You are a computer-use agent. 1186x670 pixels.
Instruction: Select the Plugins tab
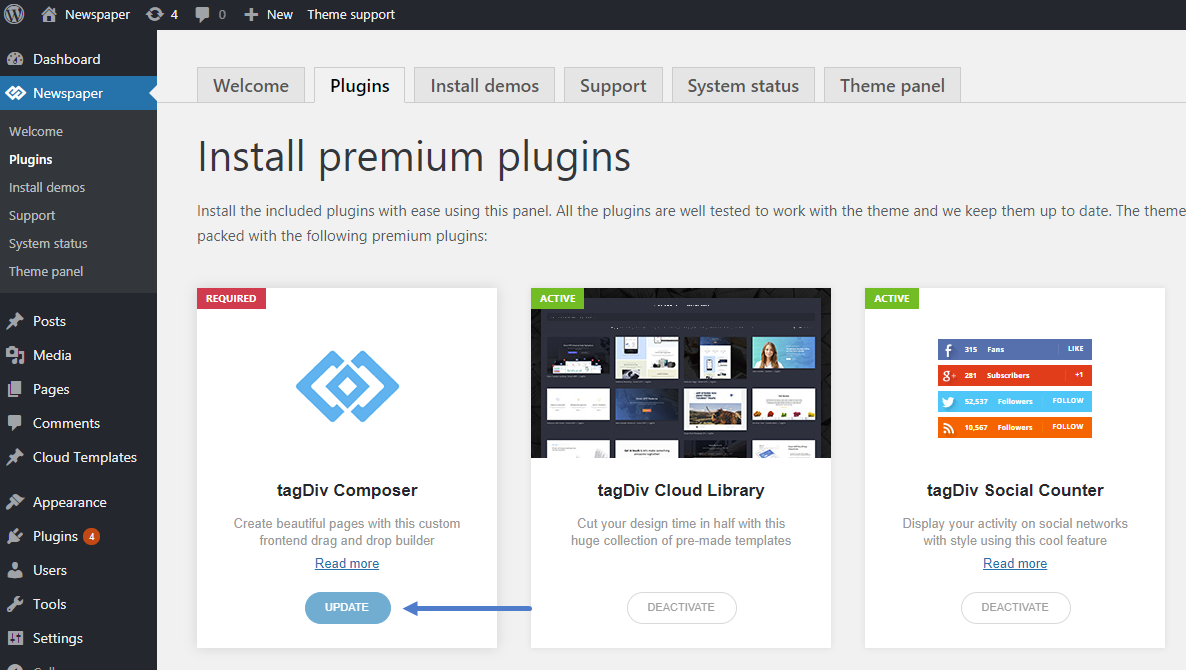click(x=360, y=85)
